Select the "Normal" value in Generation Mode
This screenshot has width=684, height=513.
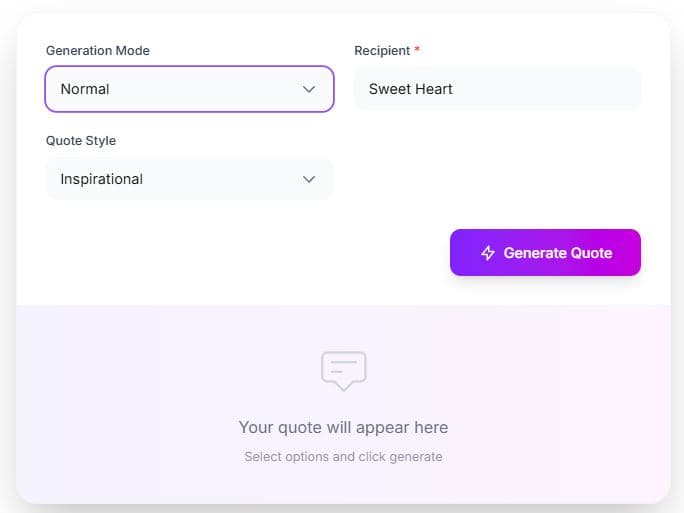(85, 89)
